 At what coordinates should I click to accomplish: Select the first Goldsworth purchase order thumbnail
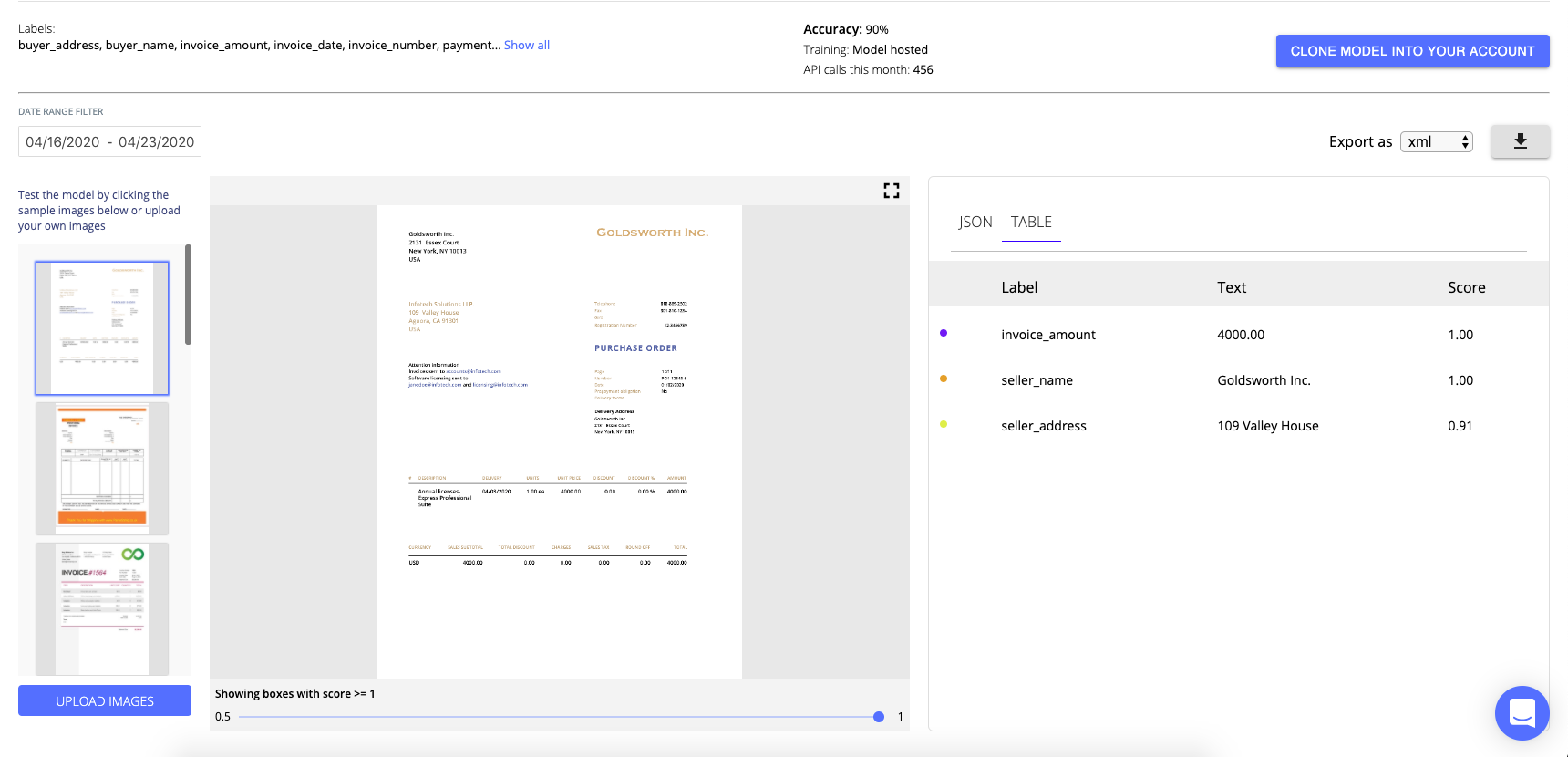102,328
